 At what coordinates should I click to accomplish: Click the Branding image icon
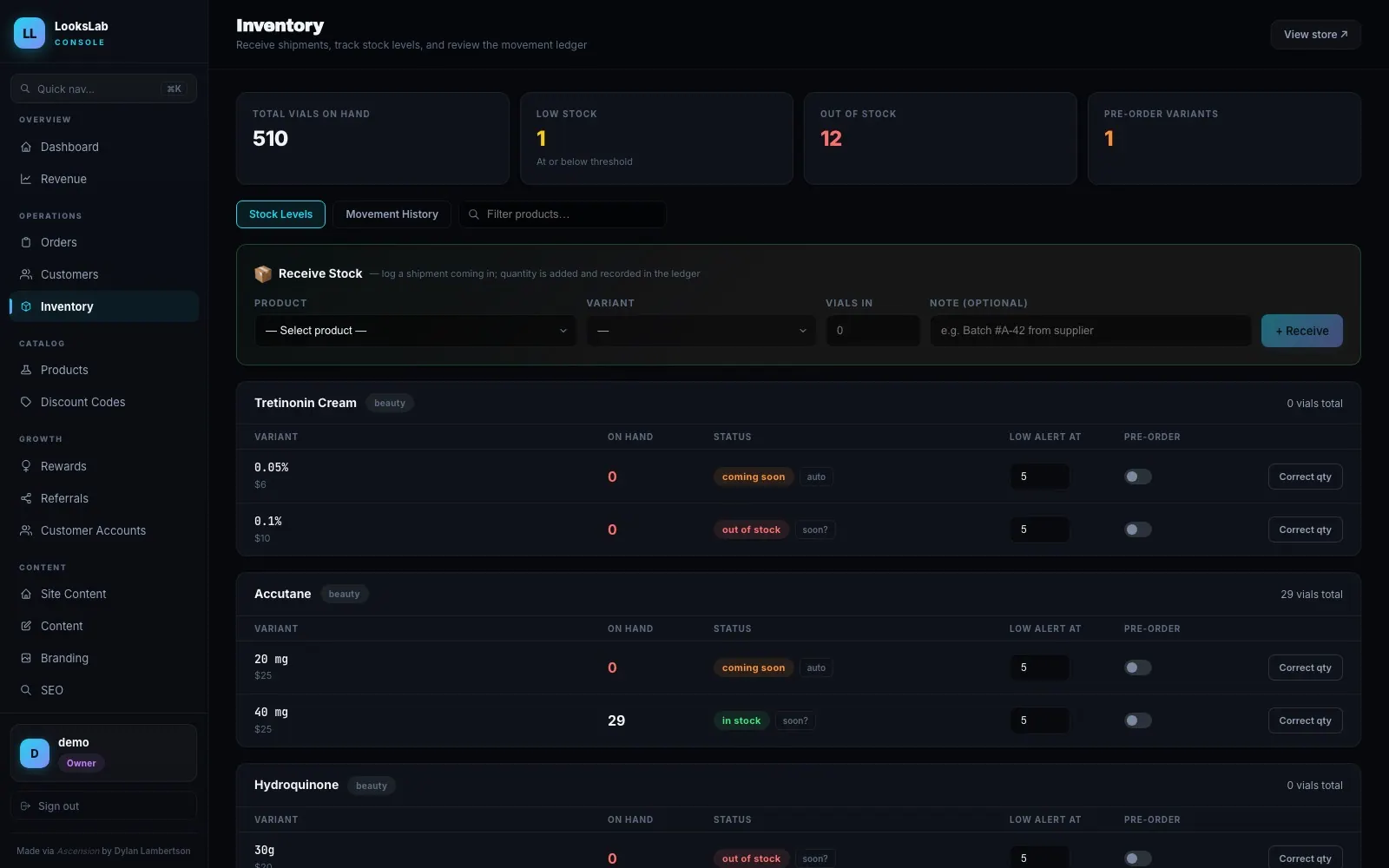26,658
